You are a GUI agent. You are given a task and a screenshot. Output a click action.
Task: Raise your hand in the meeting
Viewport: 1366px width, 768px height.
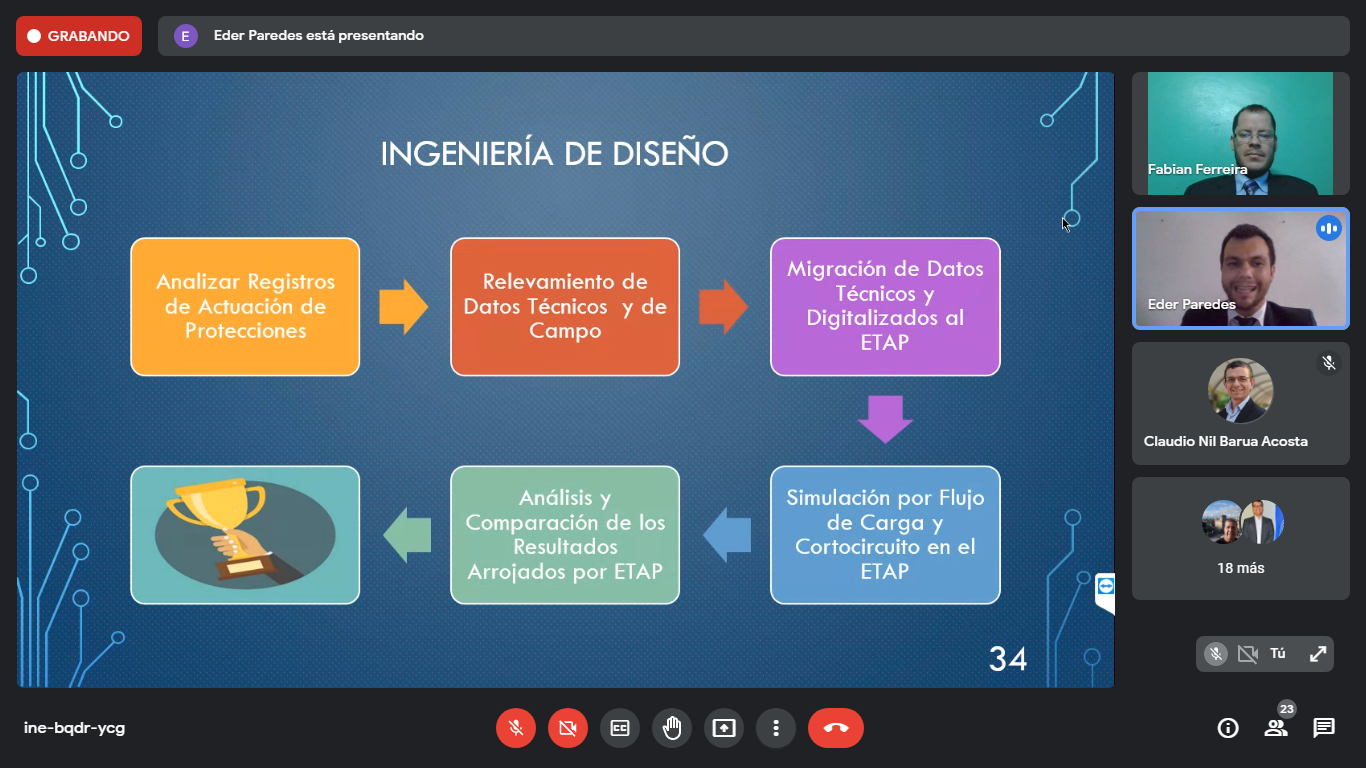coord(672,728)
